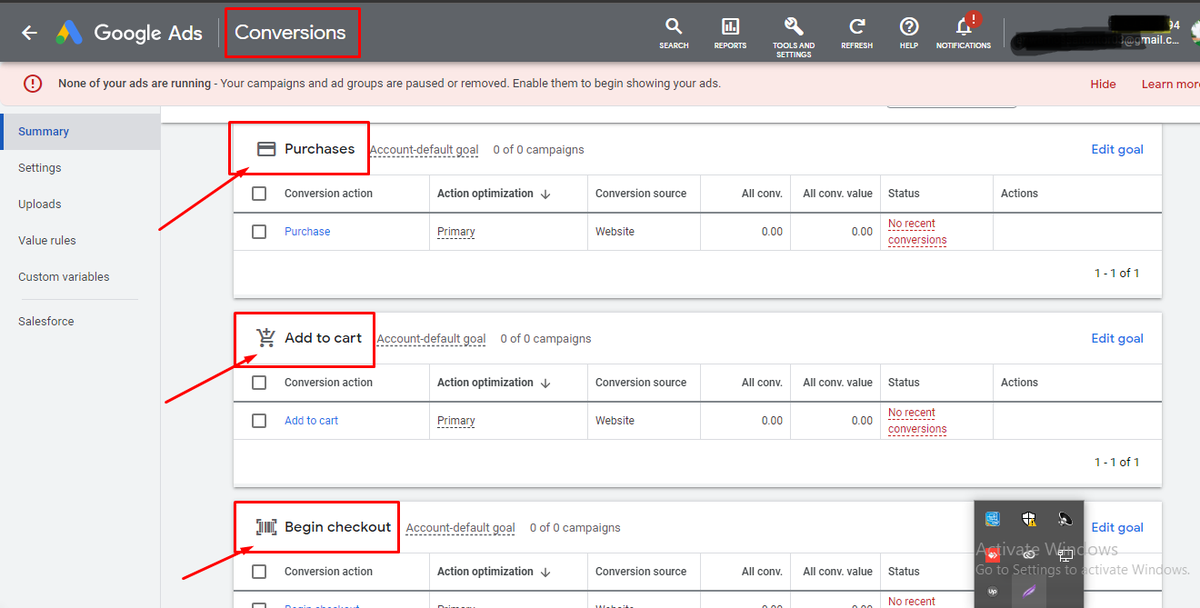Viewport: 1200px width, 608px height.
Task: Open Creative Cloud tray icon
Action: coord(1029,553)
